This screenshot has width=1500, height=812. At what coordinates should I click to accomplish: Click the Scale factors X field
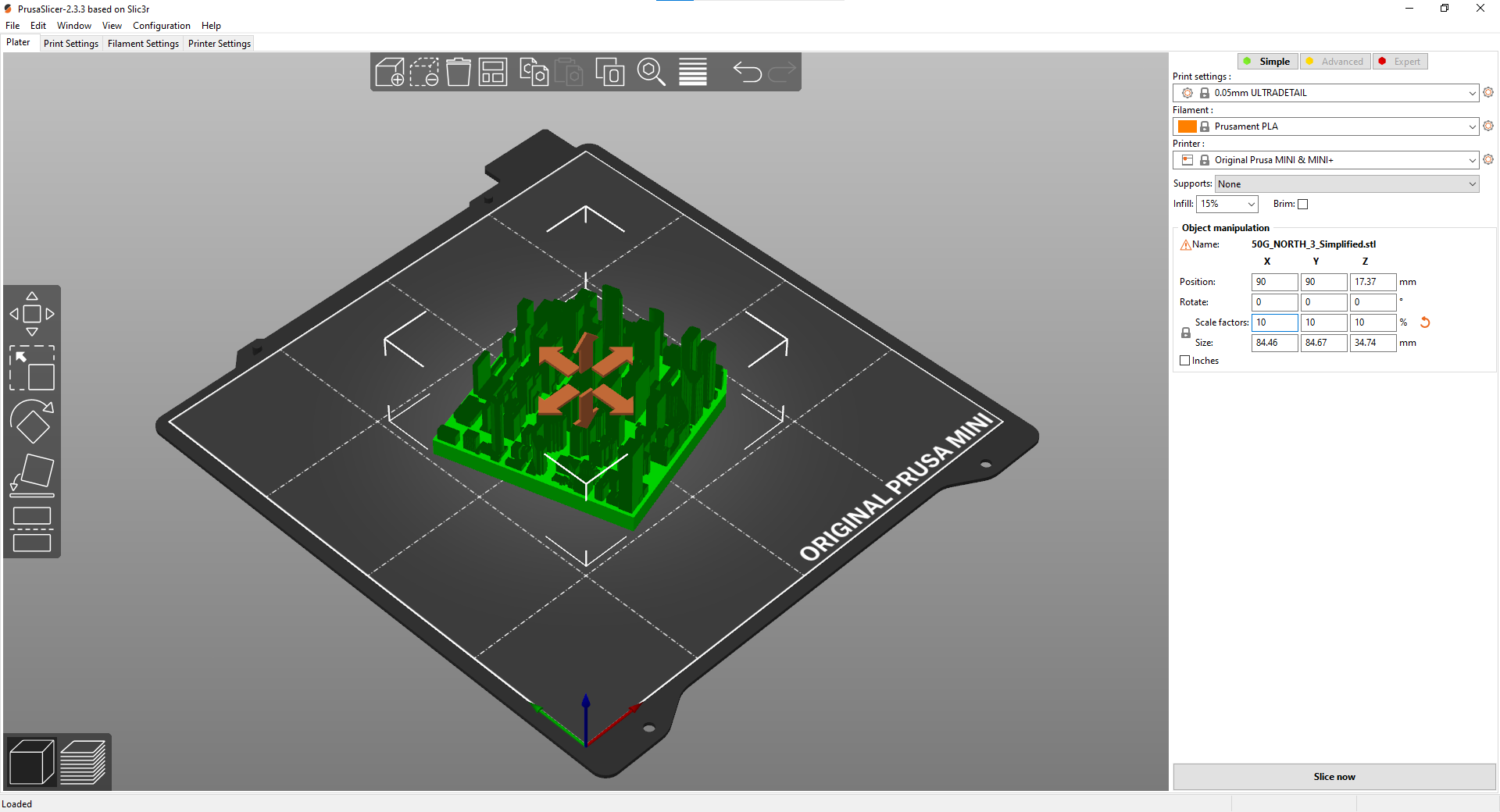pyautogui.click(x=1274, y=322)
